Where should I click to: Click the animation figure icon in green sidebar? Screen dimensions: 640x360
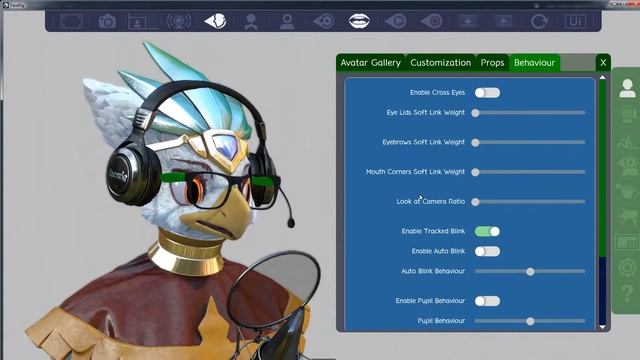pyautogui.click(x=627, y=141)
